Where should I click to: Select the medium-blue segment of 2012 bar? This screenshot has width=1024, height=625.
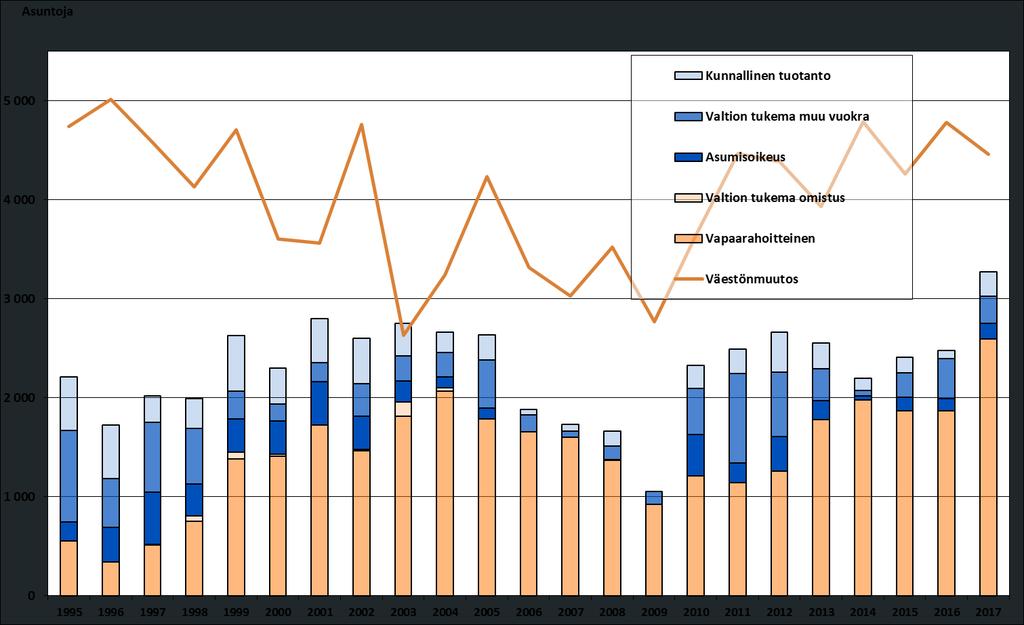[779, 404]
